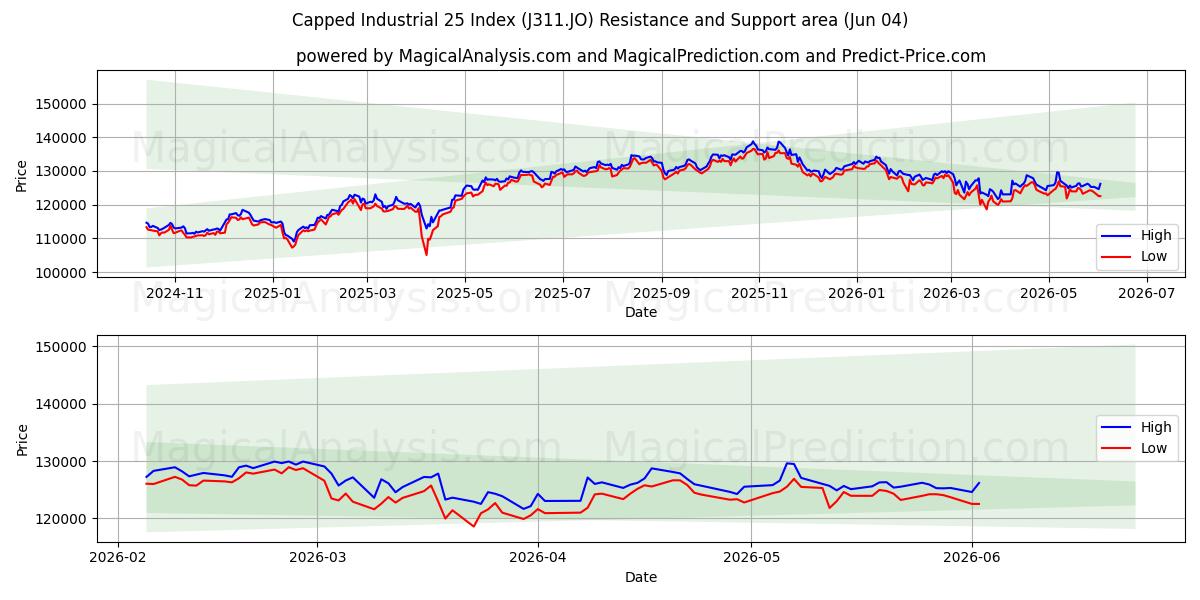Click the top chart's 'Price' axis label

(22, 175)
